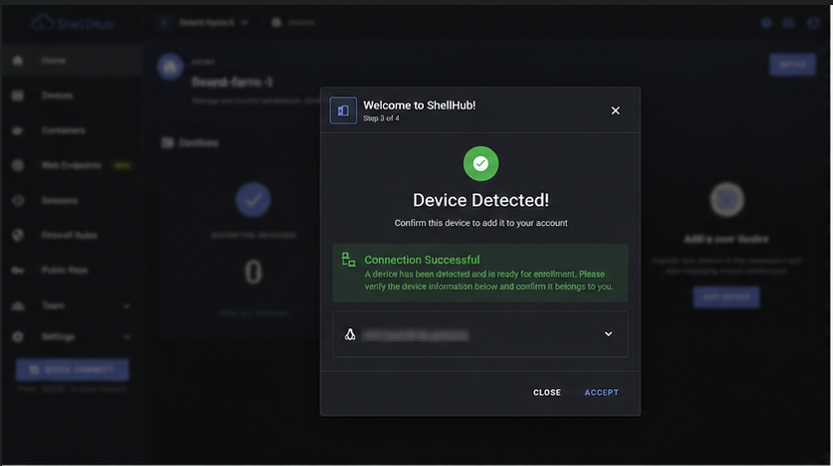Click the blue button at top right of page
Image resolution: width=833 pixels, height=466 pixels.
tap(793, 65)
